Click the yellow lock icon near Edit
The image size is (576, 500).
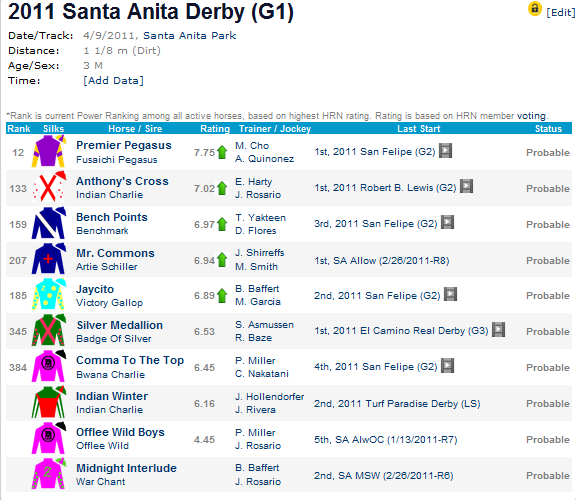(x=534, y=9)
